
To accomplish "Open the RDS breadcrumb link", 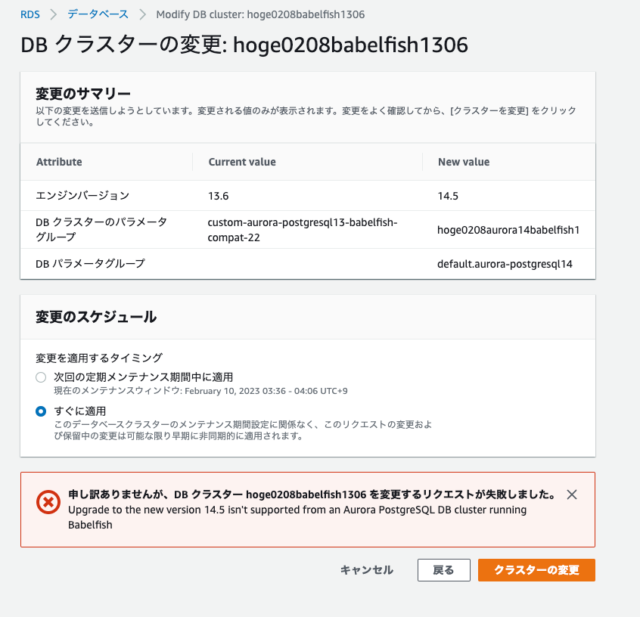I will [30, 15].
